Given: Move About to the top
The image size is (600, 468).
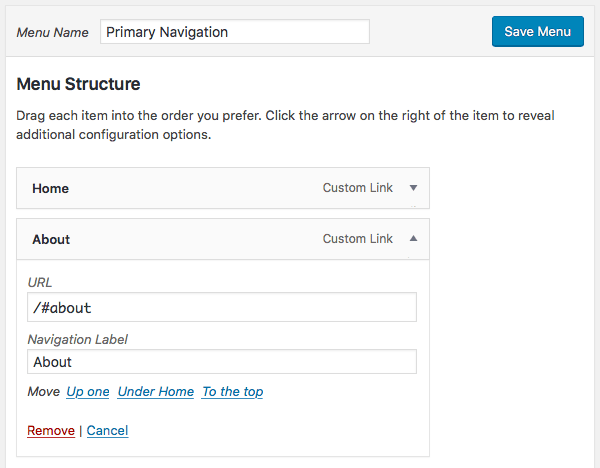Looking at the screenshot, I should click(x=233, y=391).
